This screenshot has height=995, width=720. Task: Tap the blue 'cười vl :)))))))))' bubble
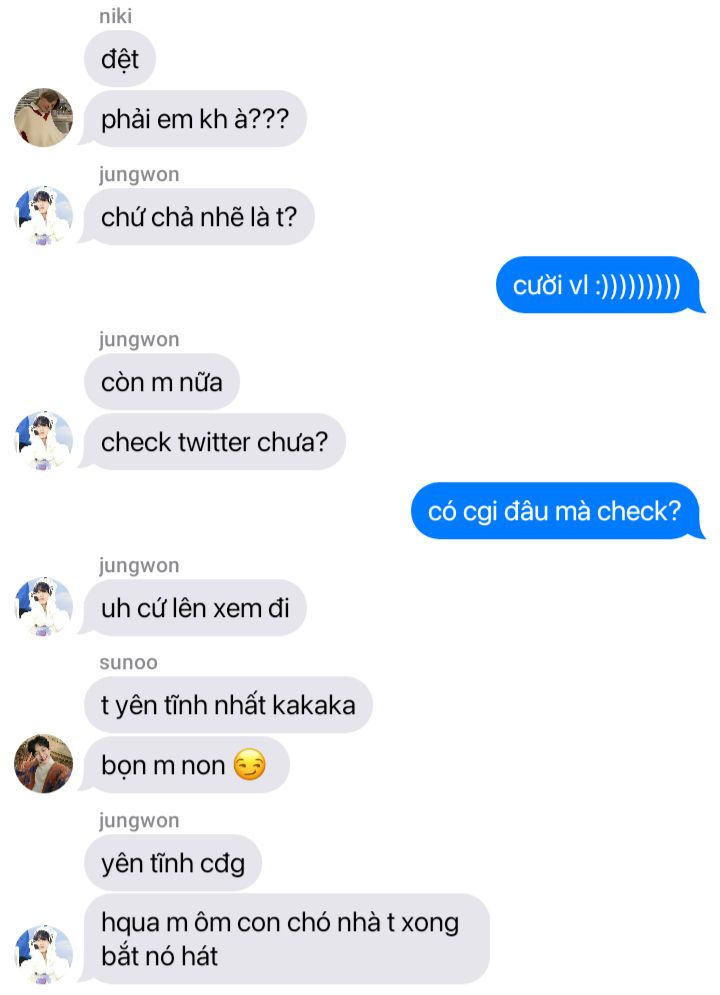point(600,285)
